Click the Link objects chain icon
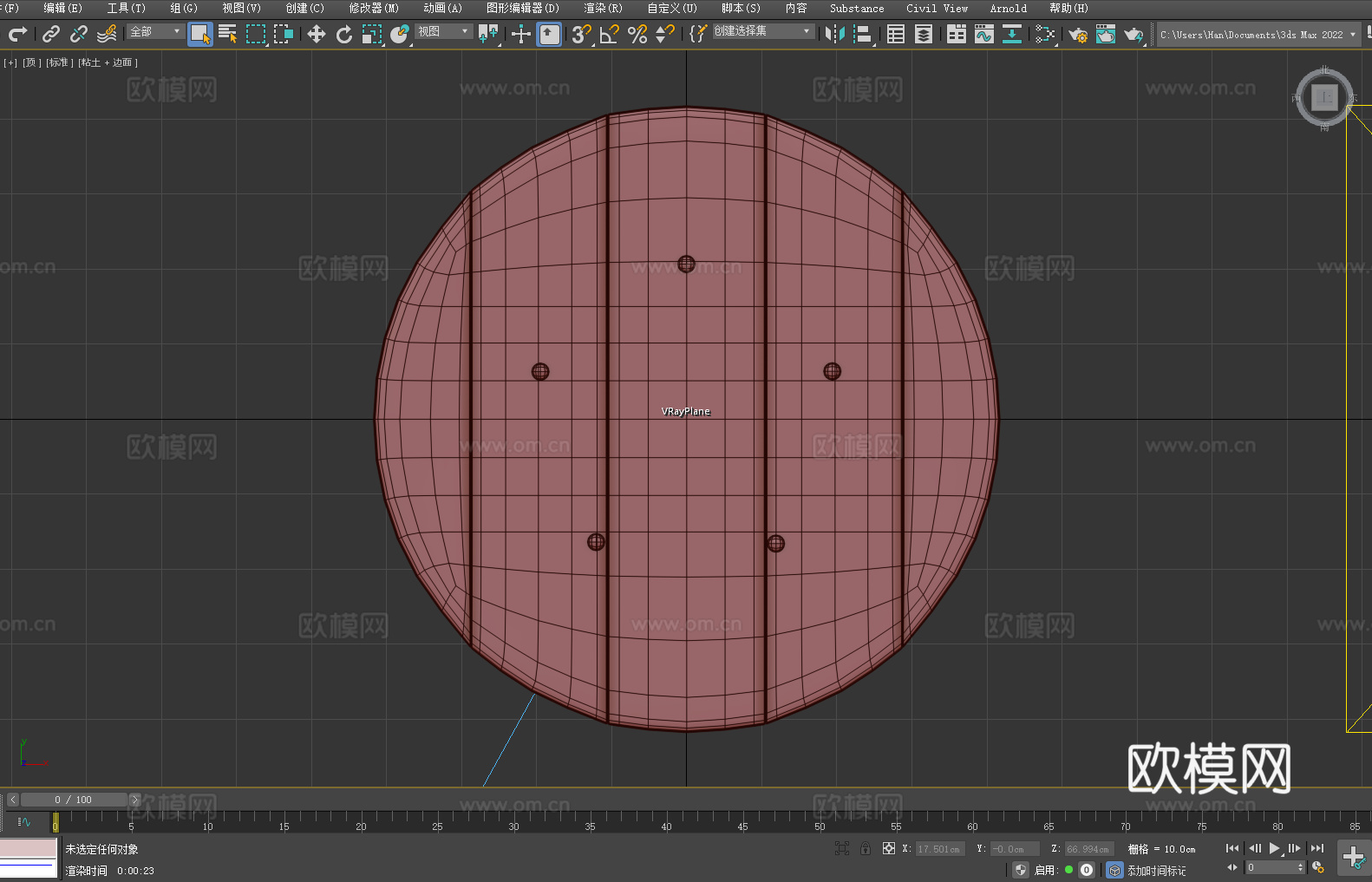This screenshot has height=882, width=1372. (x=51, y=34)
